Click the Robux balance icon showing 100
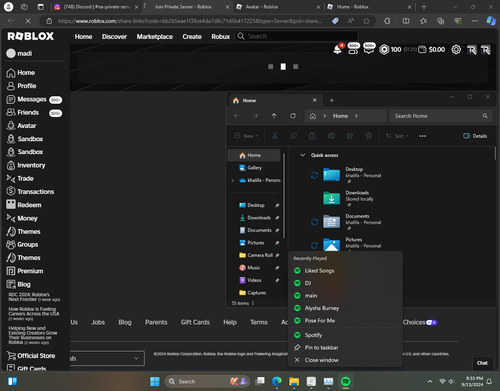The width and height of the screenshot is (500, 391). (384, 50)
